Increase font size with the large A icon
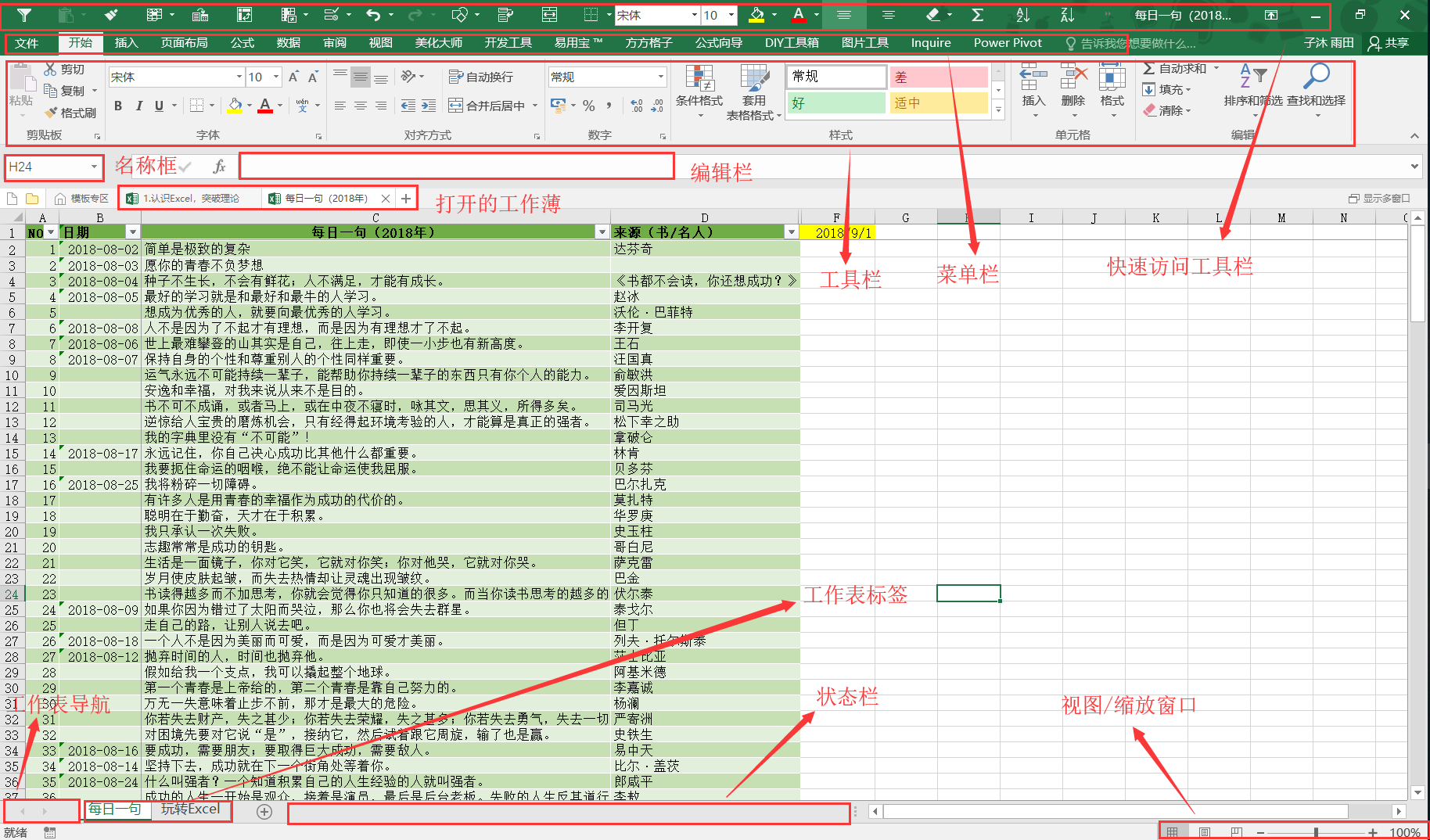Image resolution: width=1430 pixels, height=840 pixels. tap(293, 77)
